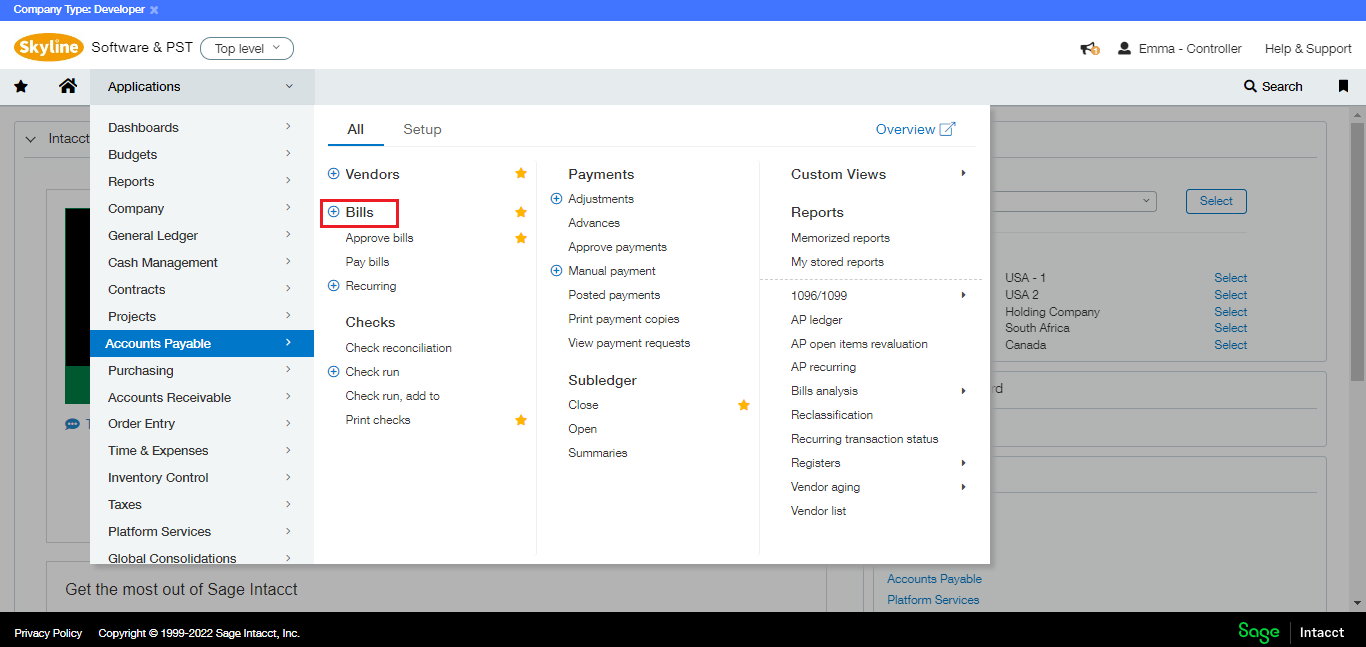
Task: Add new Recurring via plus icon
Action: [x=334, y=286]
